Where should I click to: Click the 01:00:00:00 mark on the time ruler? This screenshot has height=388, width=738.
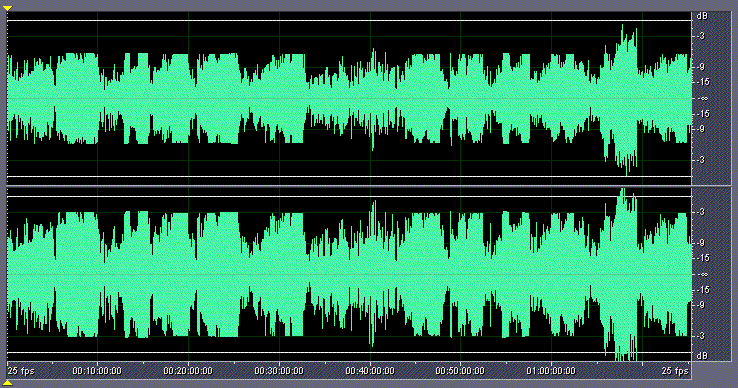[551, 371]
